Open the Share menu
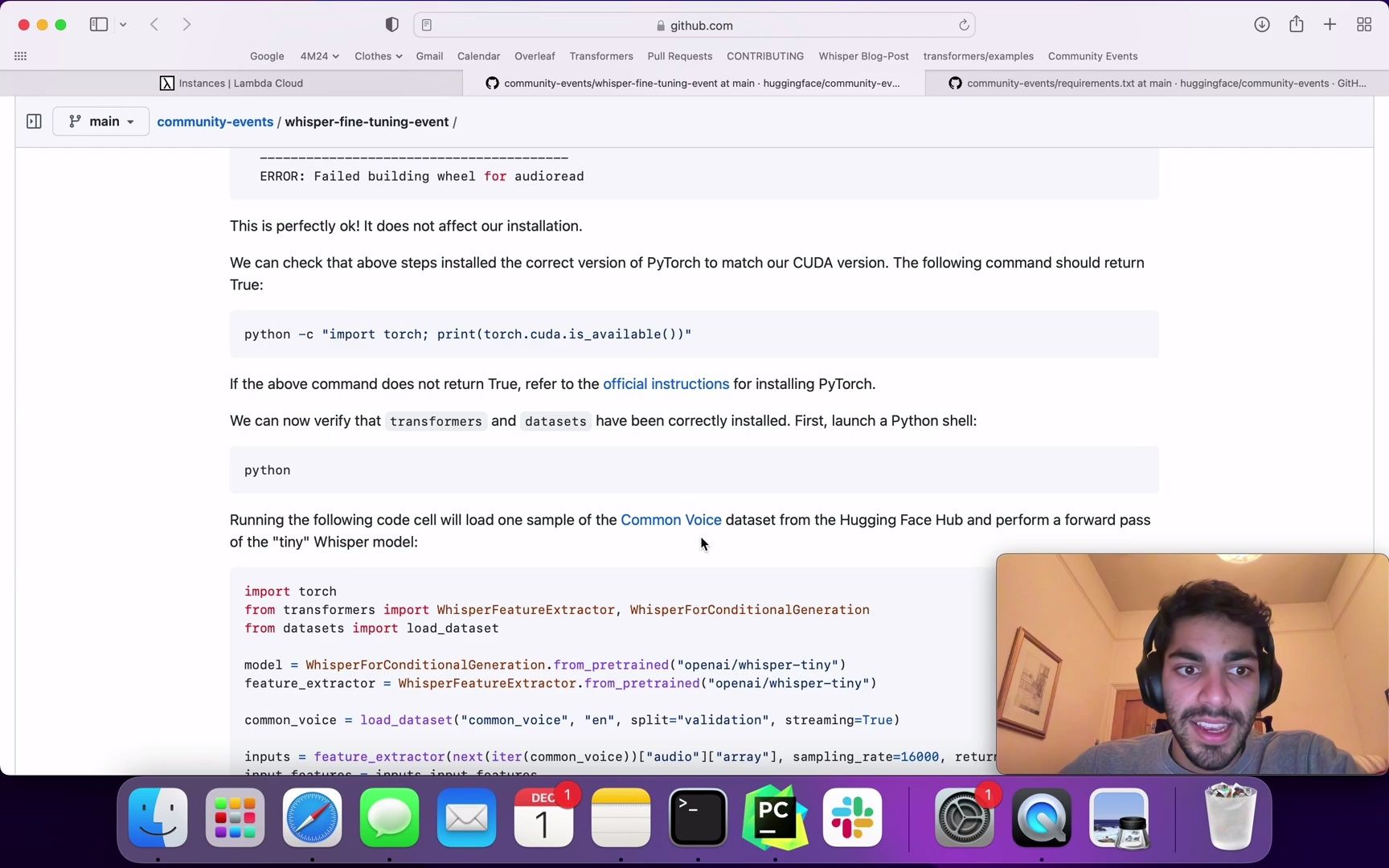The height and width of the screenshot is (868, 1389). [1297, 24]
